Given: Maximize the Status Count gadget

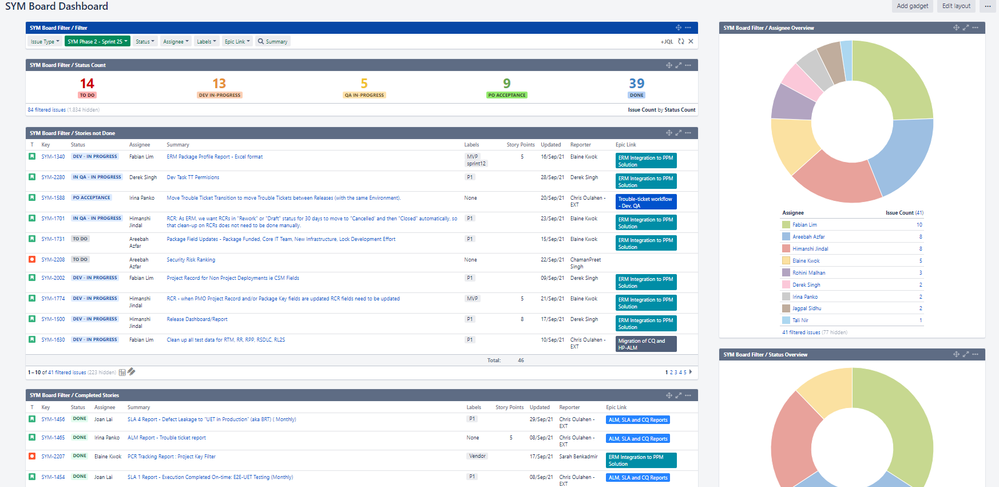Looking at the screenshot, I should [x=679, y=65].
